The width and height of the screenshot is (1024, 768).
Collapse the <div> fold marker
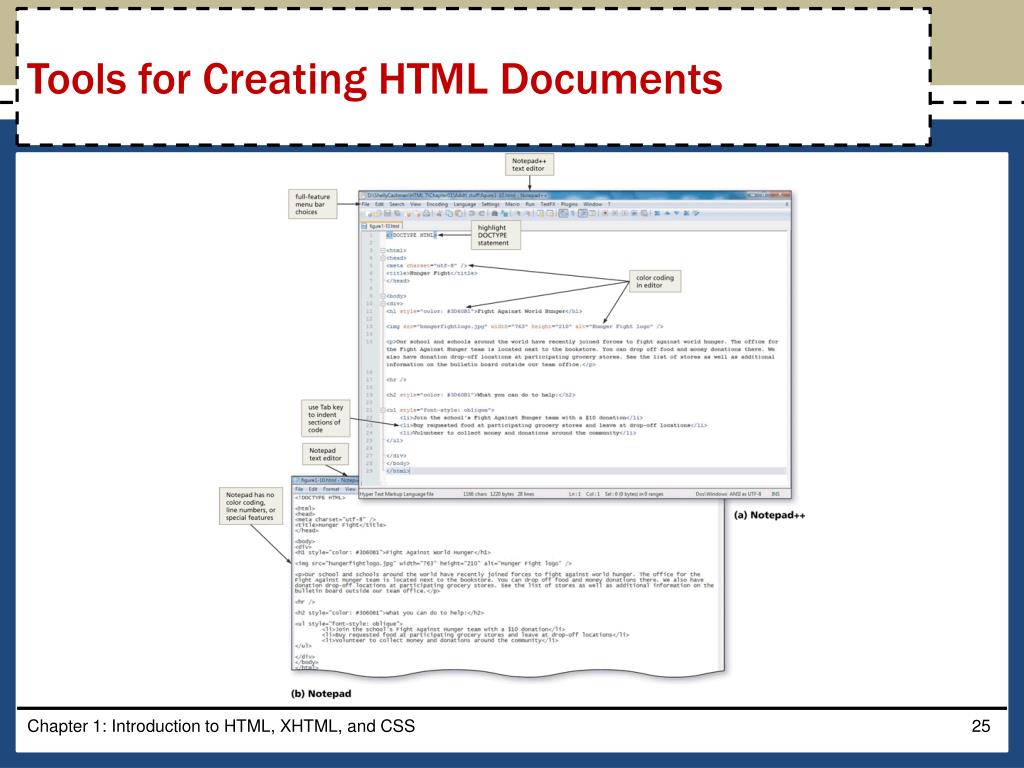[383, 304]
